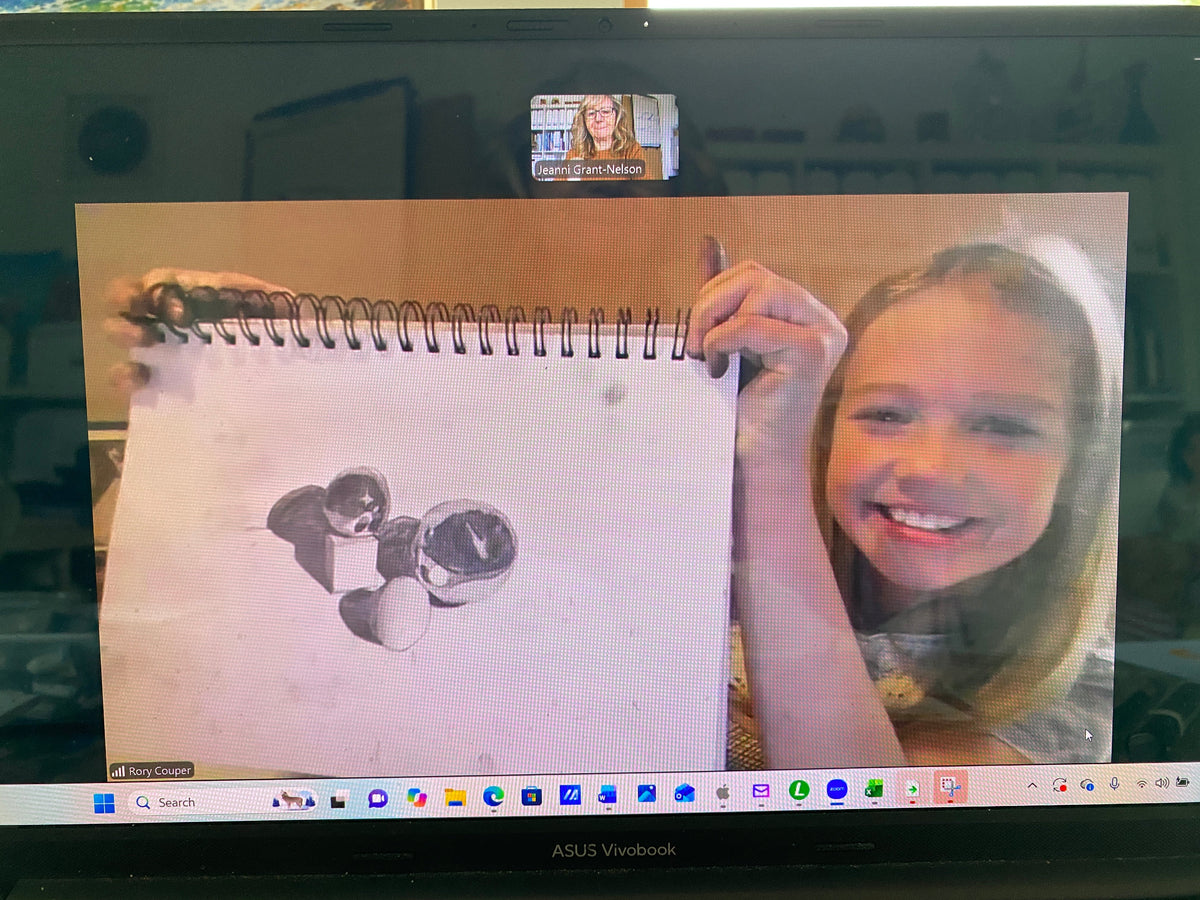Check battery status icon

(1182, 782)
